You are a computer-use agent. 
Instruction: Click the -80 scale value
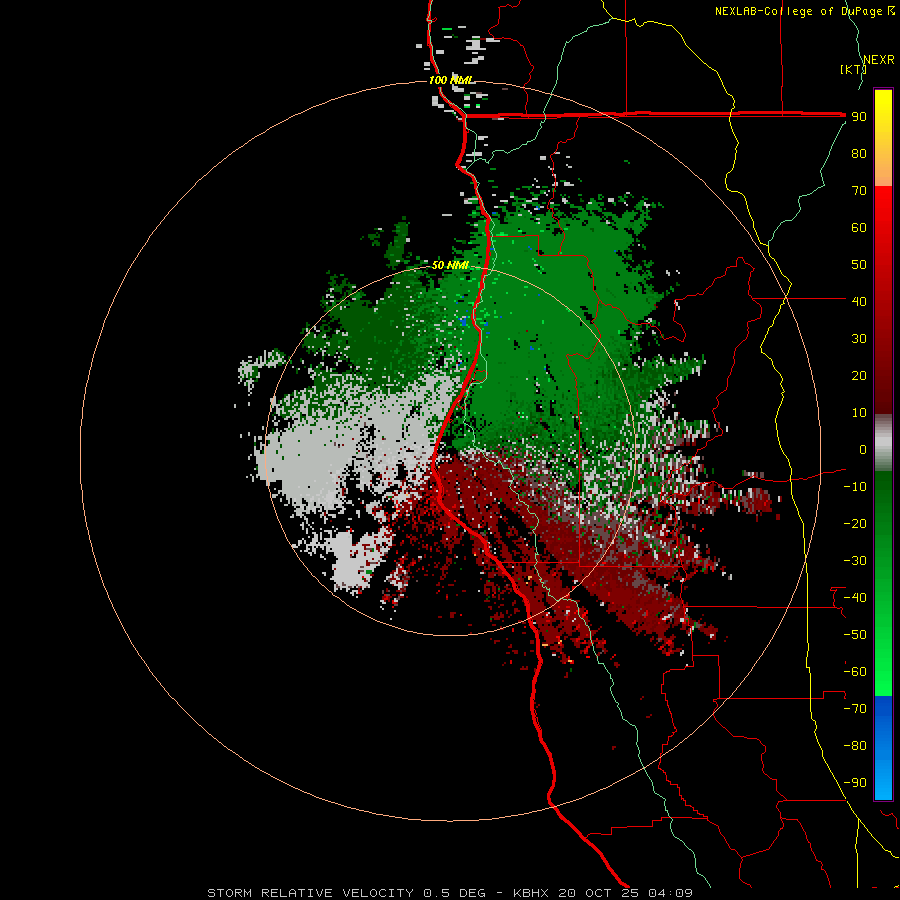coord(855,746)
